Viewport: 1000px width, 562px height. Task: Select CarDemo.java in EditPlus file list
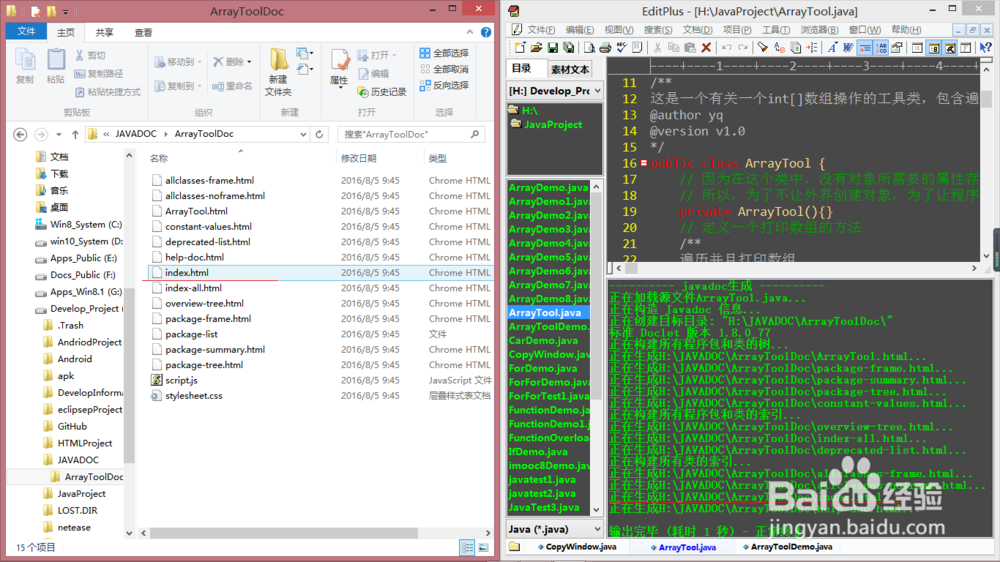click(x=543, y=341)
